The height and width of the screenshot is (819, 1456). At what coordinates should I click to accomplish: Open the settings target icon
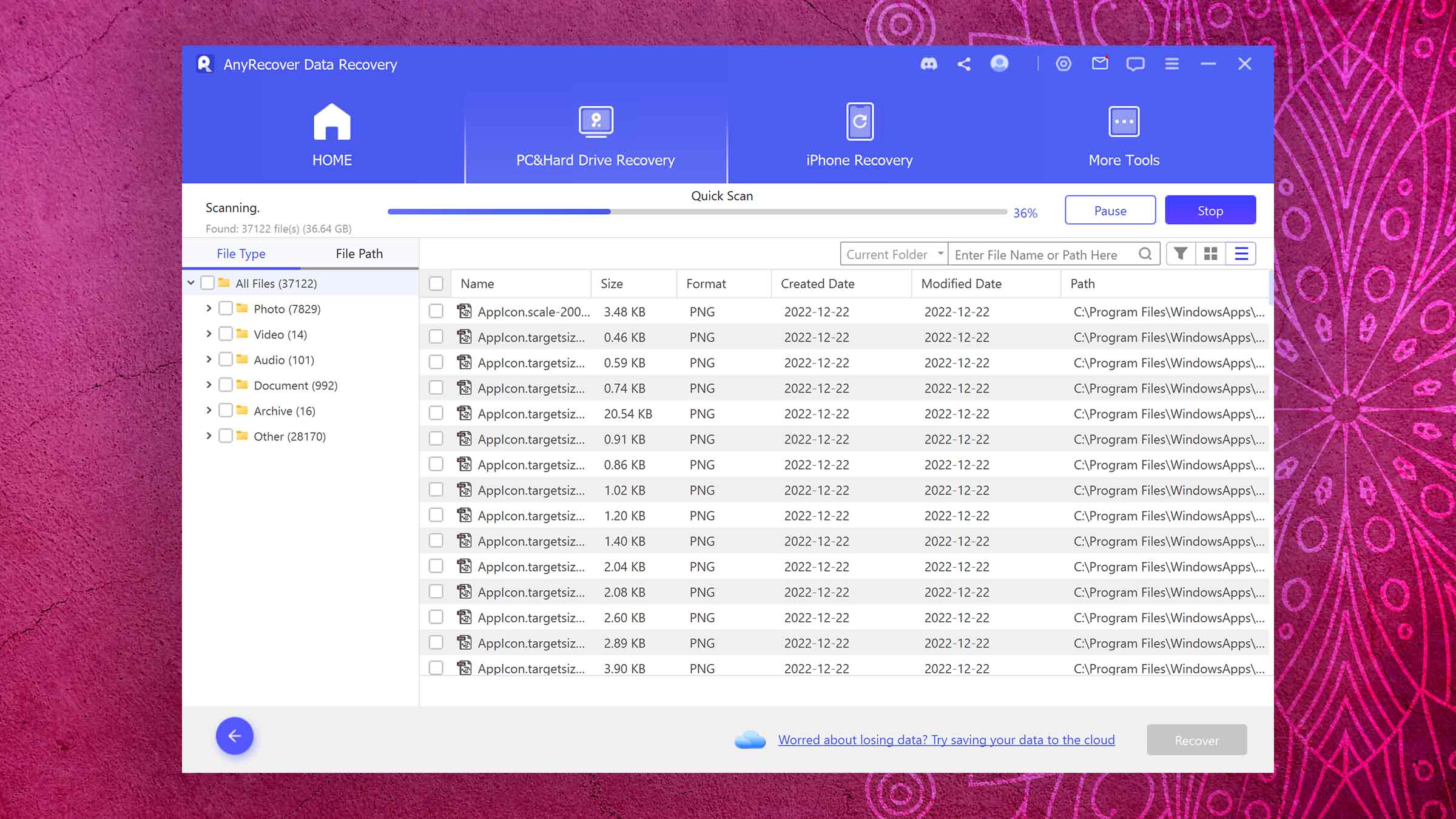coord(1063,64)
